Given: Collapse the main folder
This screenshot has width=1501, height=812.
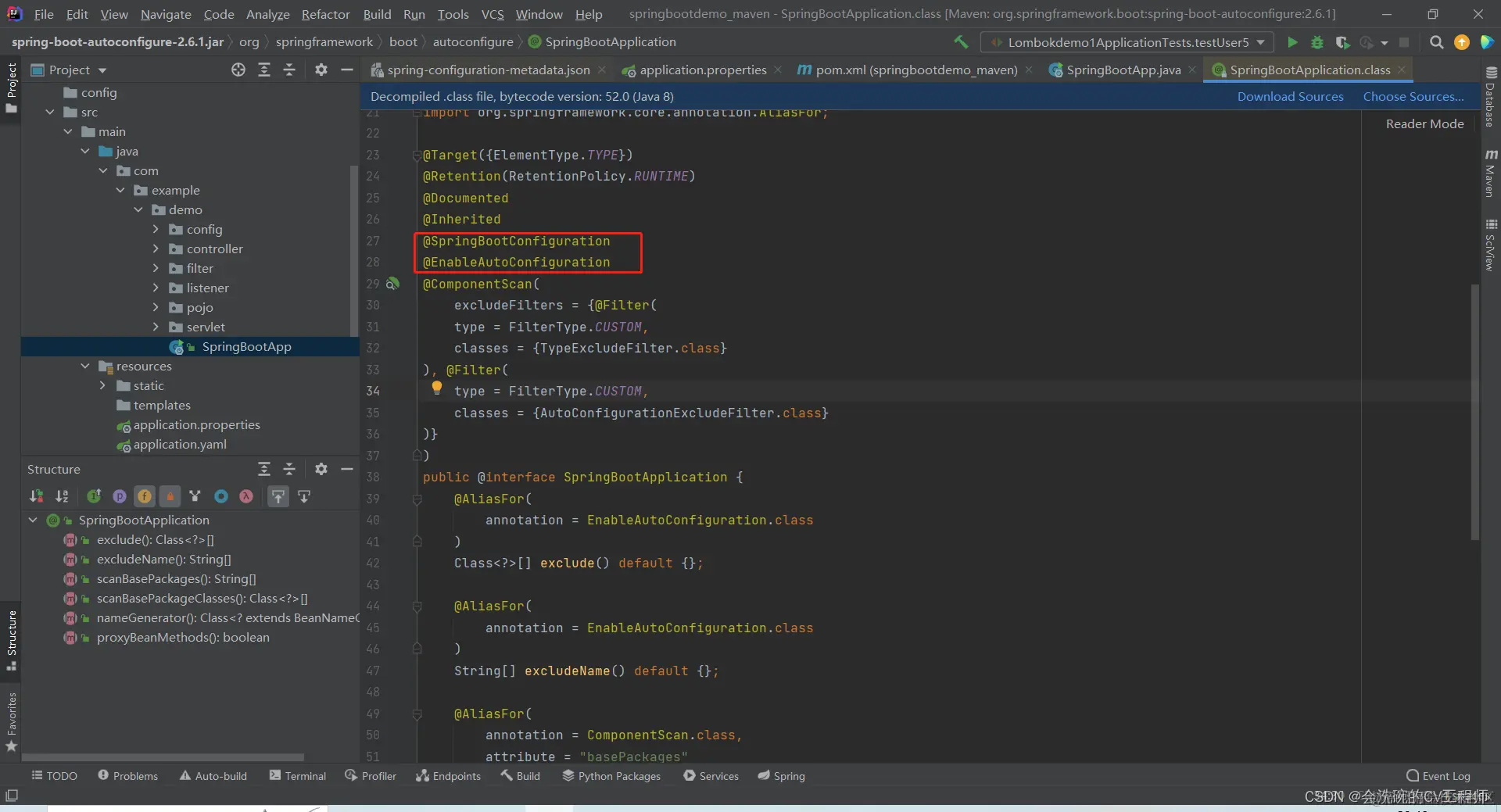Looking at the screenshot, I should (x=68, y=132).
